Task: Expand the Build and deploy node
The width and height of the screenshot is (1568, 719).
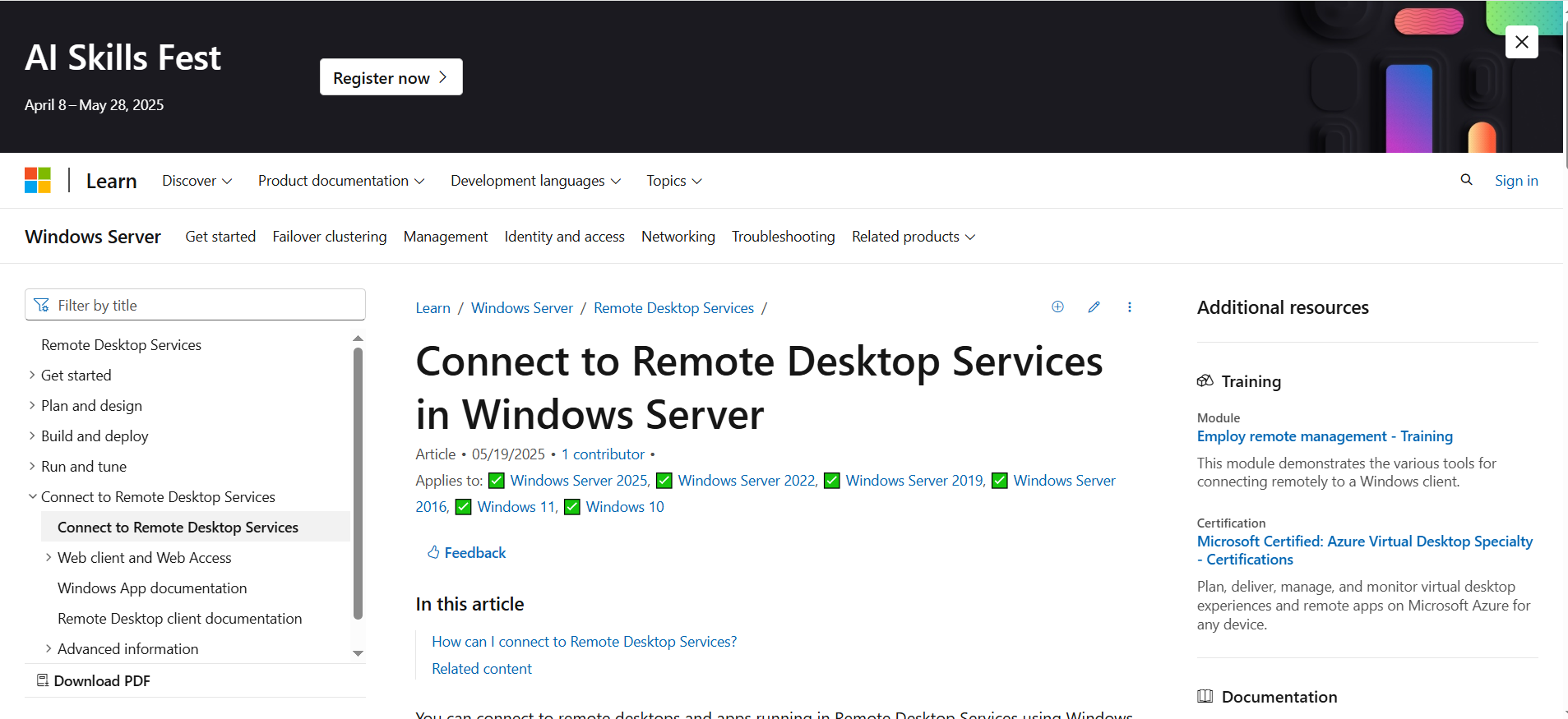Action: tap(32, 436)
